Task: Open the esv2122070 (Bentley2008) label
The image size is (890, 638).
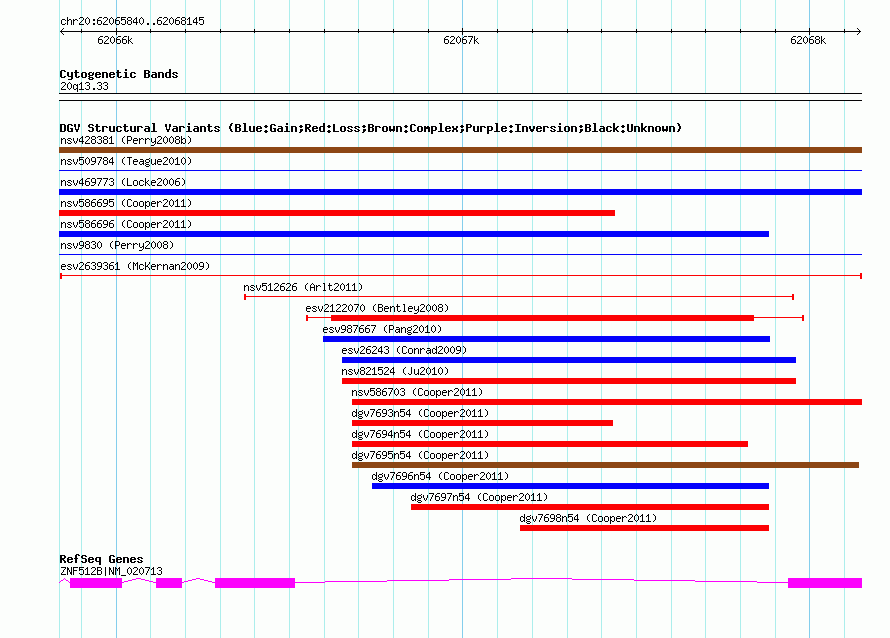Action: pos(377,308)
